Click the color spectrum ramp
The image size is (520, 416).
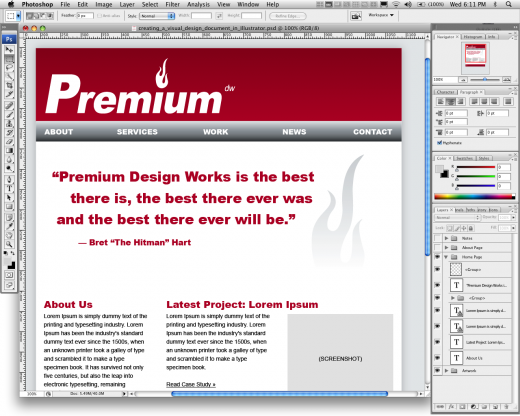pyautogui.click(x=475, y=197)
